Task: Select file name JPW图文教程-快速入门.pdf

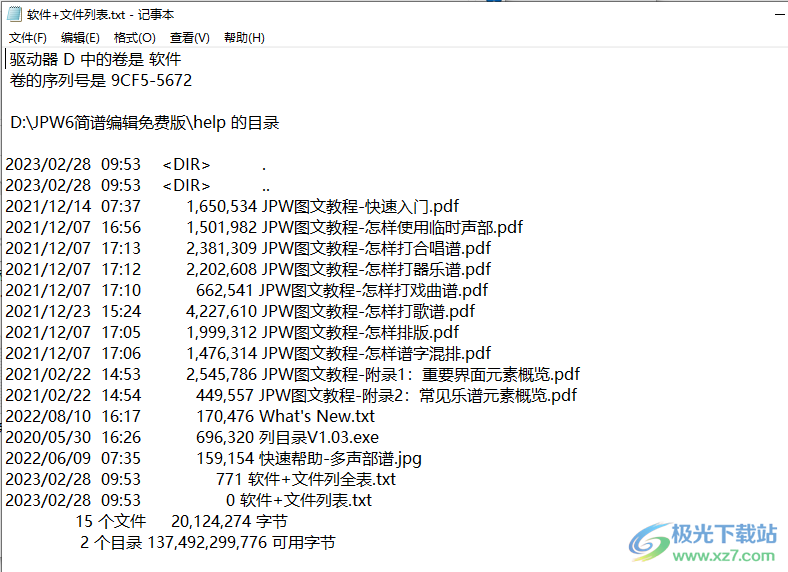Action: click(x=360, y=207)
